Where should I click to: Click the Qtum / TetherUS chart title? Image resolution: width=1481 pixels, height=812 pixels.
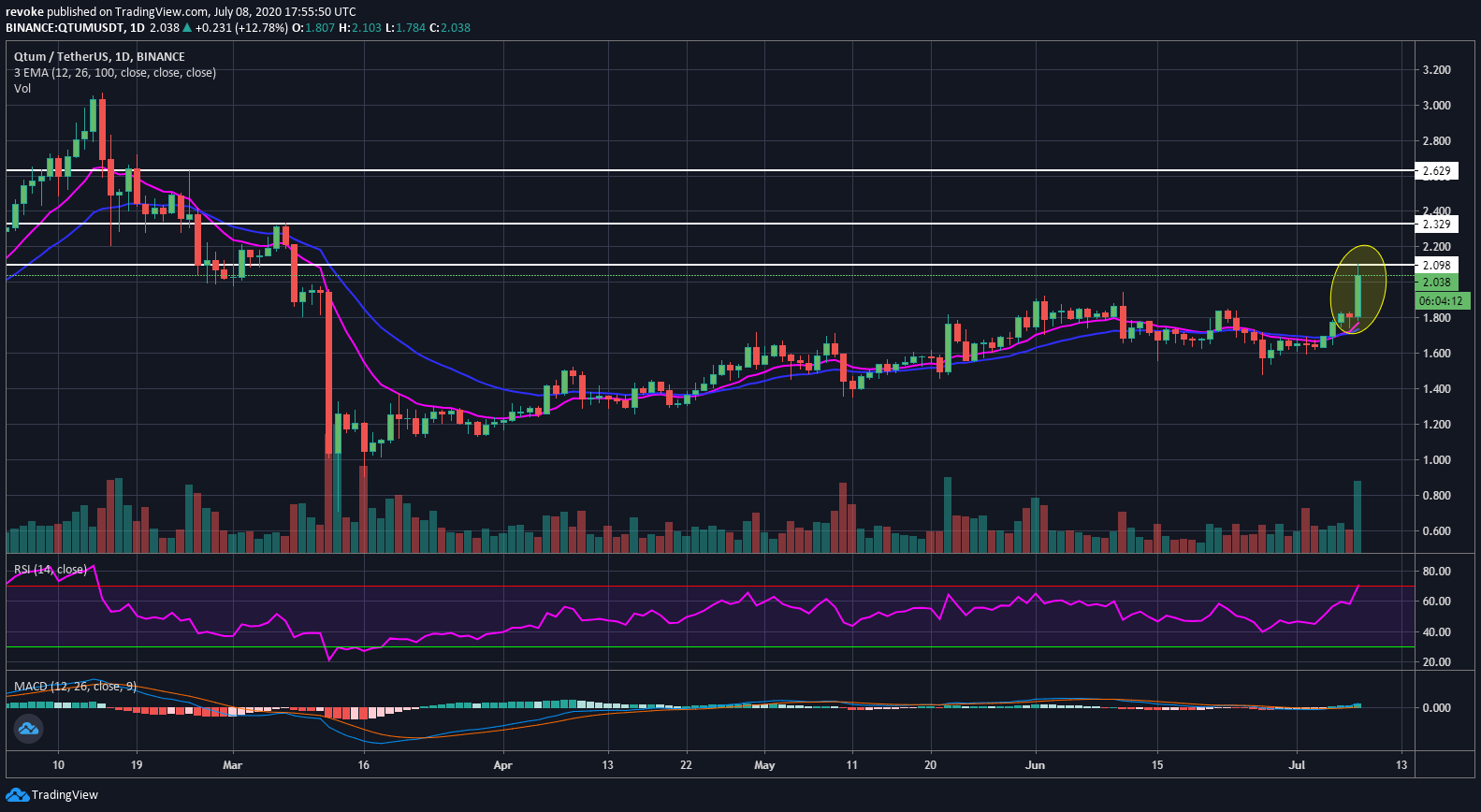pos(99,57)
